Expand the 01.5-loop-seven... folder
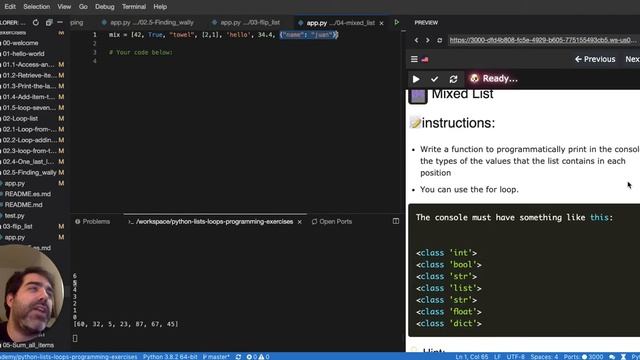Viewport: 640px width, 360px height. click(x=29, y=108)
